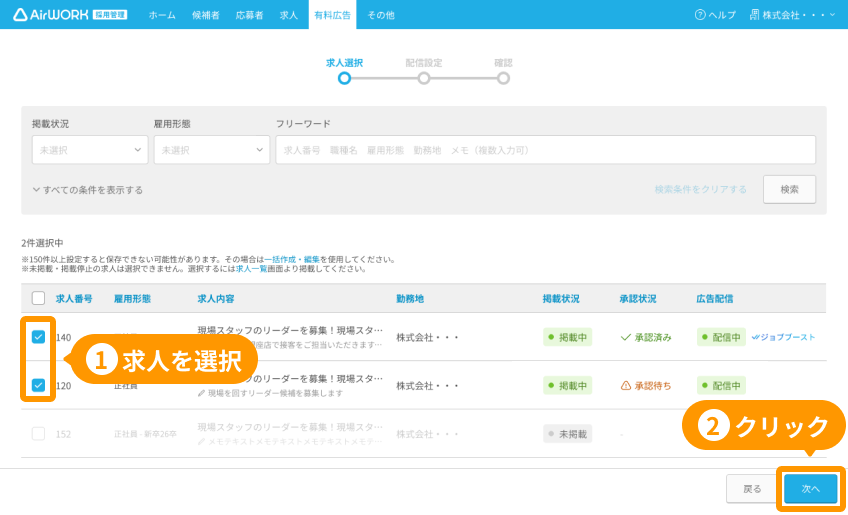
Task: Open the 求人一覧 link
Action: tap(251, 268)
